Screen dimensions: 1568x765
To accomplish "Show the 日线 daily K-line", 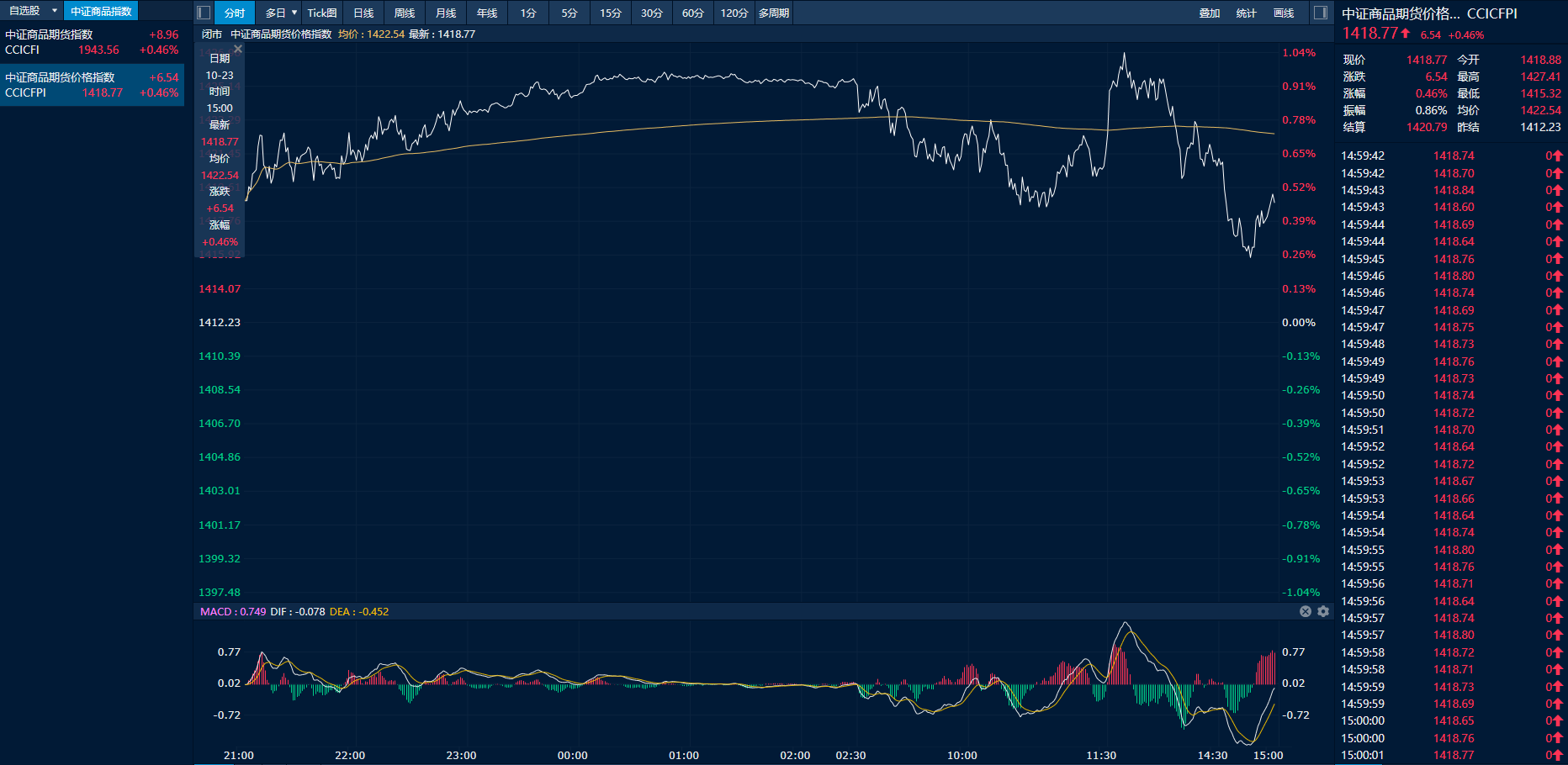I will (x=363, y=13).
